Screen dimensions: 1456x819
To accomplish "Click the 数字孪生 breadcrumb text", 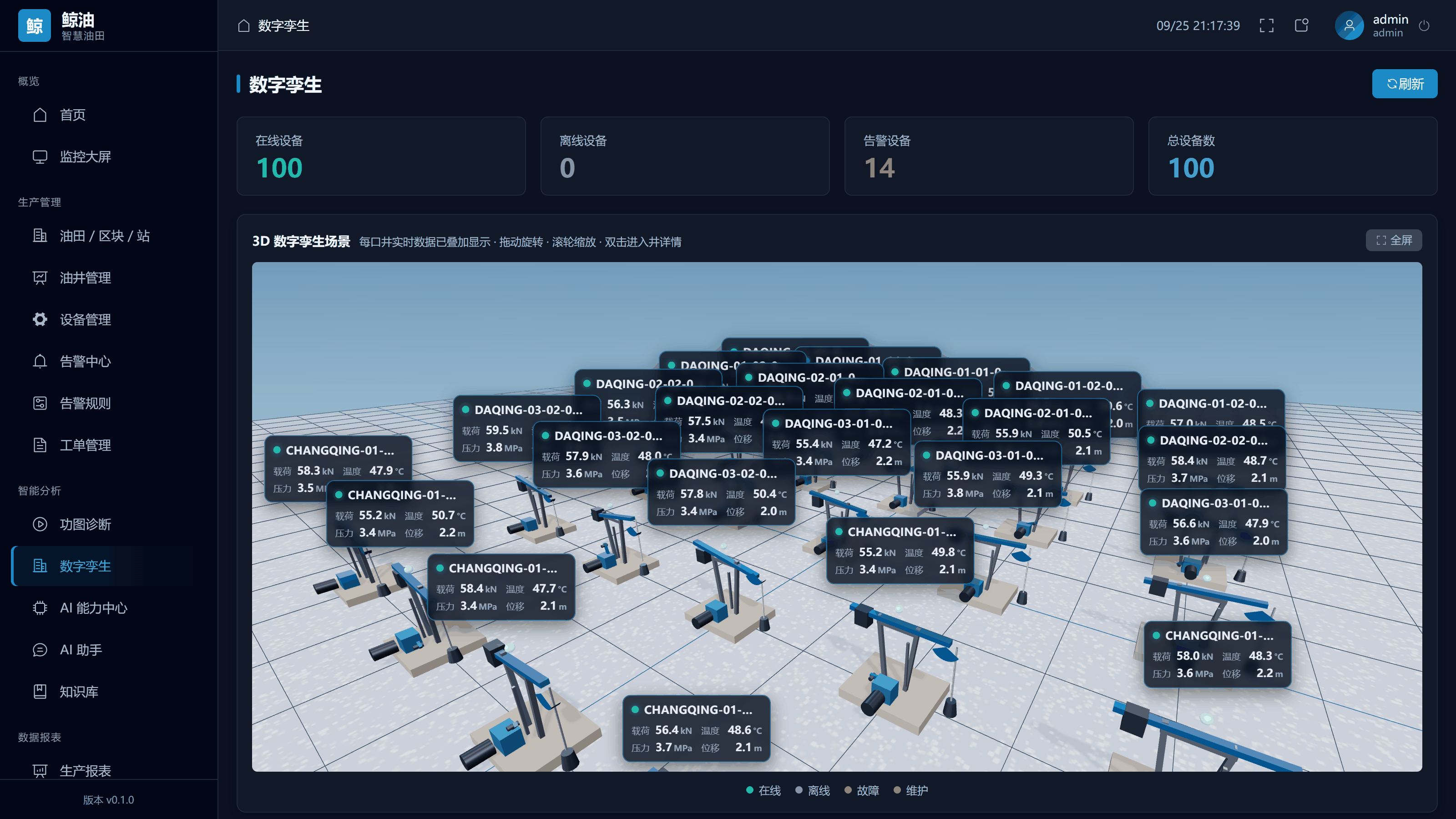I will pos(284,25).
